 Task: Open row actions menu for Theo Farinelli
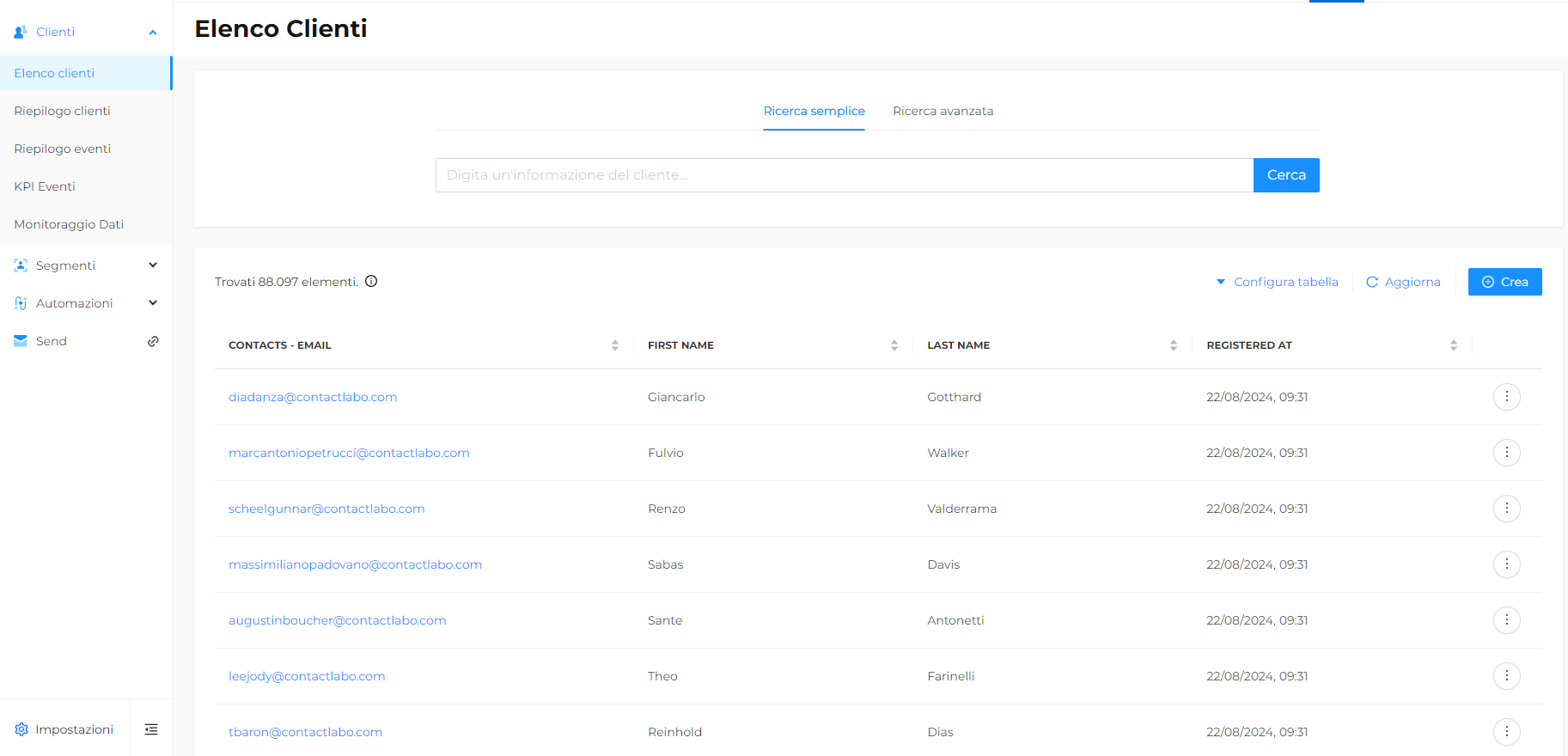tap(1506, 676)
